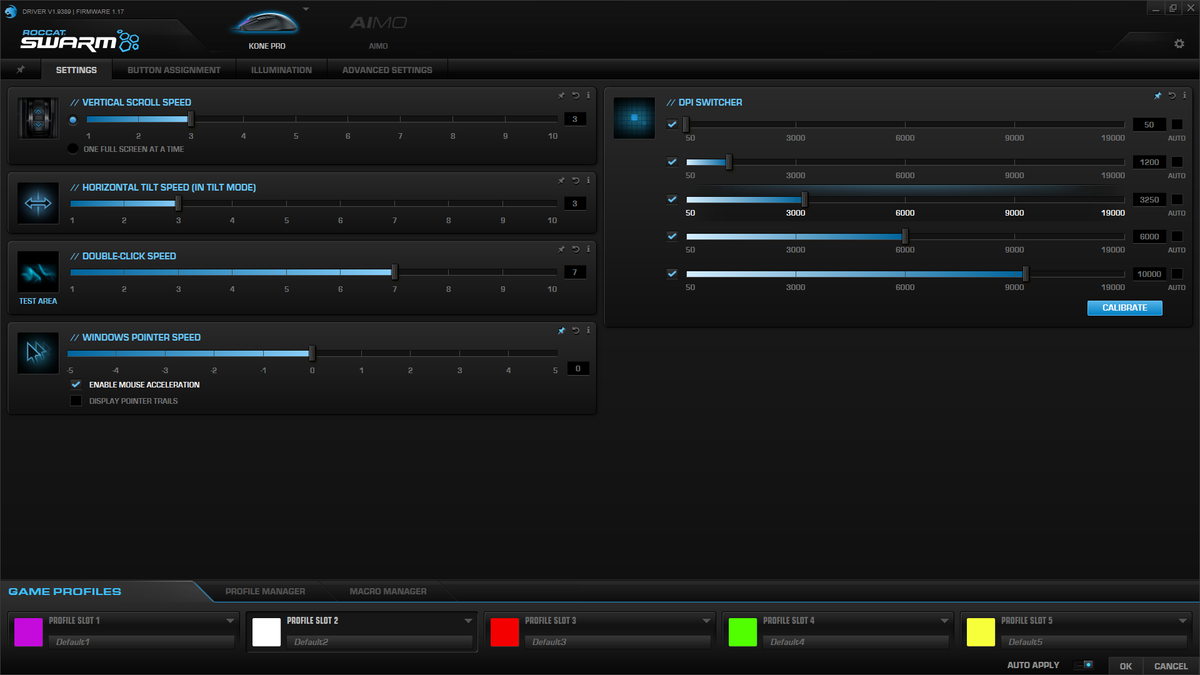Expand the Profile Slot 2 dropdown
The width and height of the screenshot is (1200, 675).
[x=468, y=621]
